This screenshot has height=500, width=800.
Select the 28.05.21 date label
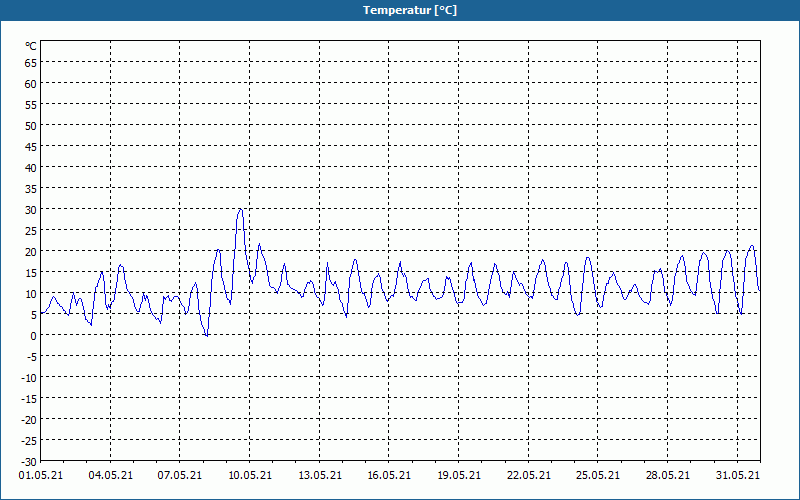coord(667,476)
